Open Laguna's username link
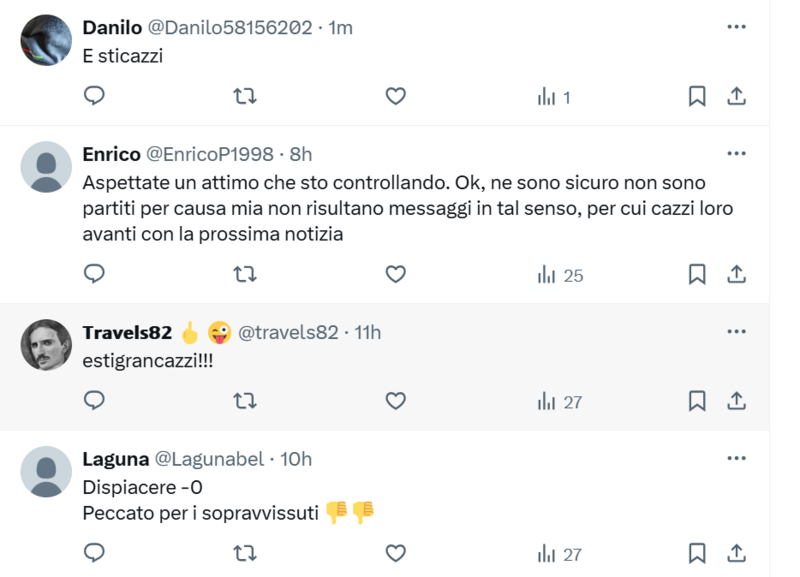Screen dimensions: 800x577 pos(209,459)
